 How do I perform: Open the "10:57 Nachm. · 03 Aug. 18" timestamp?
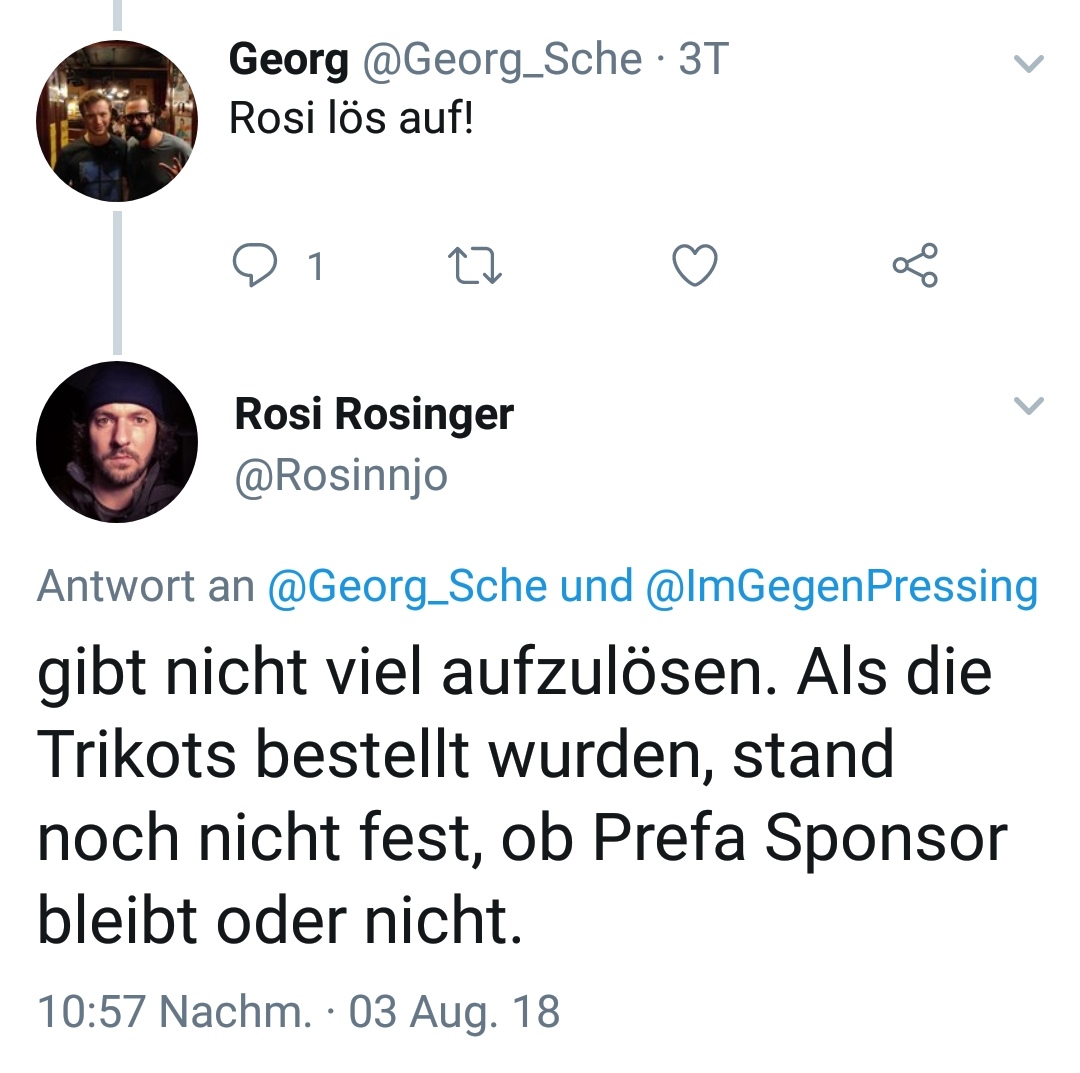point(298,1011)
